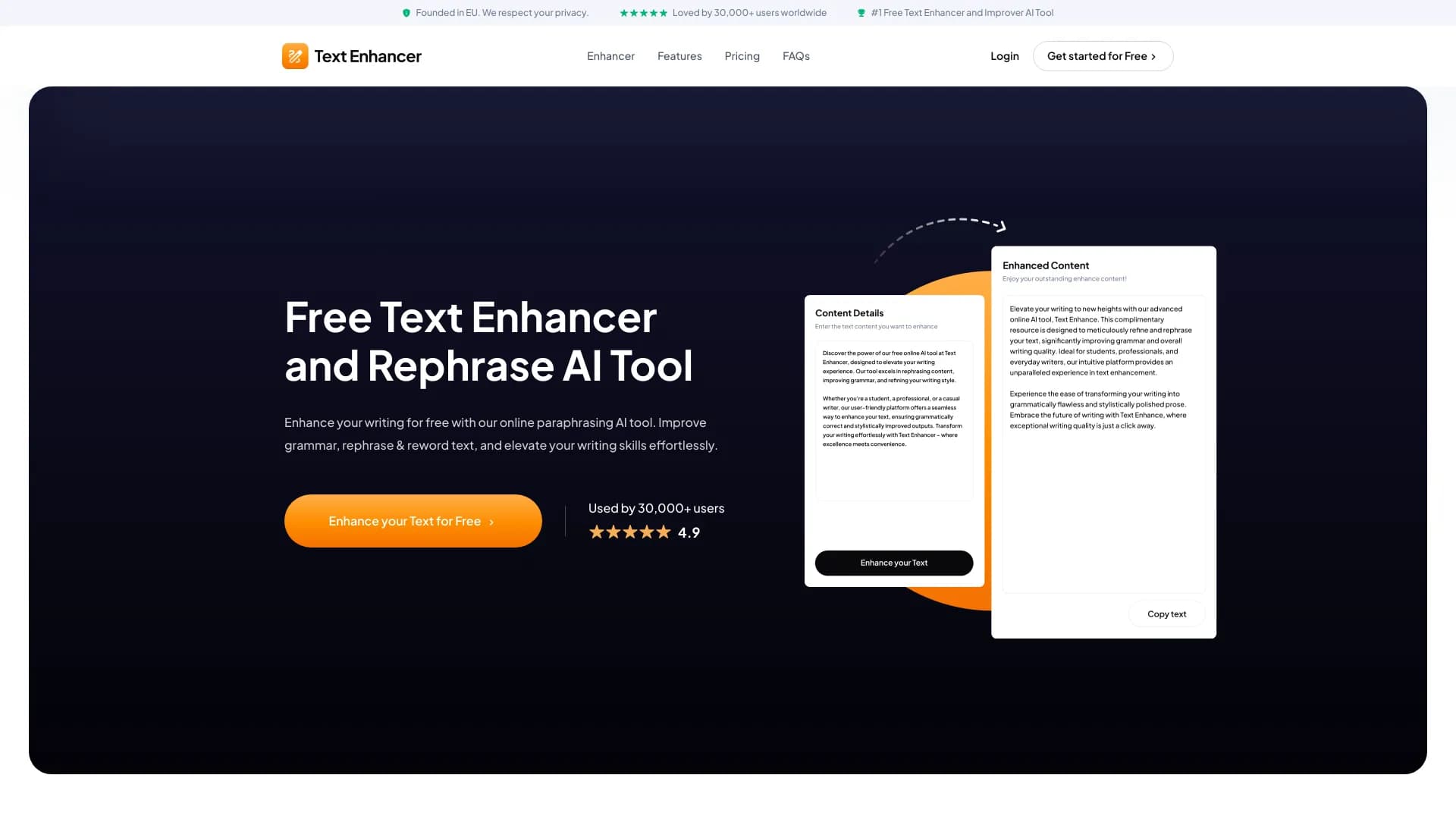Click the green shield privacy icon

[x=407, y=13]
